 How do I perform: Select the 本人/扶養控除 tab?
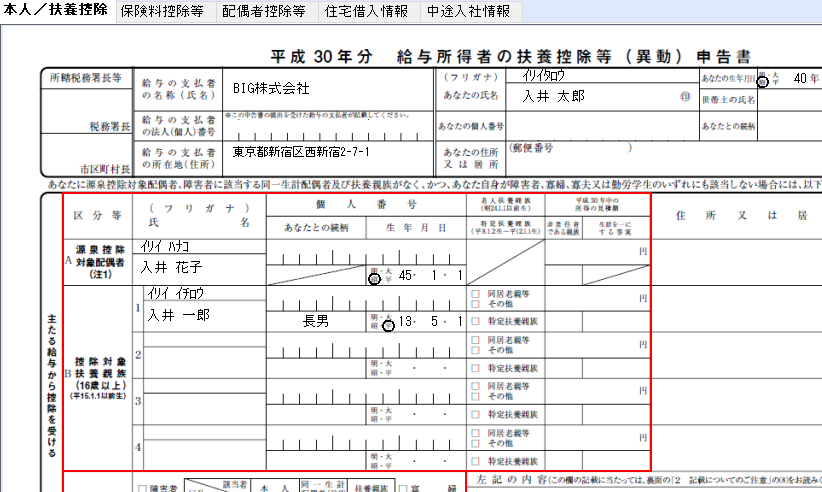(57, 10)
